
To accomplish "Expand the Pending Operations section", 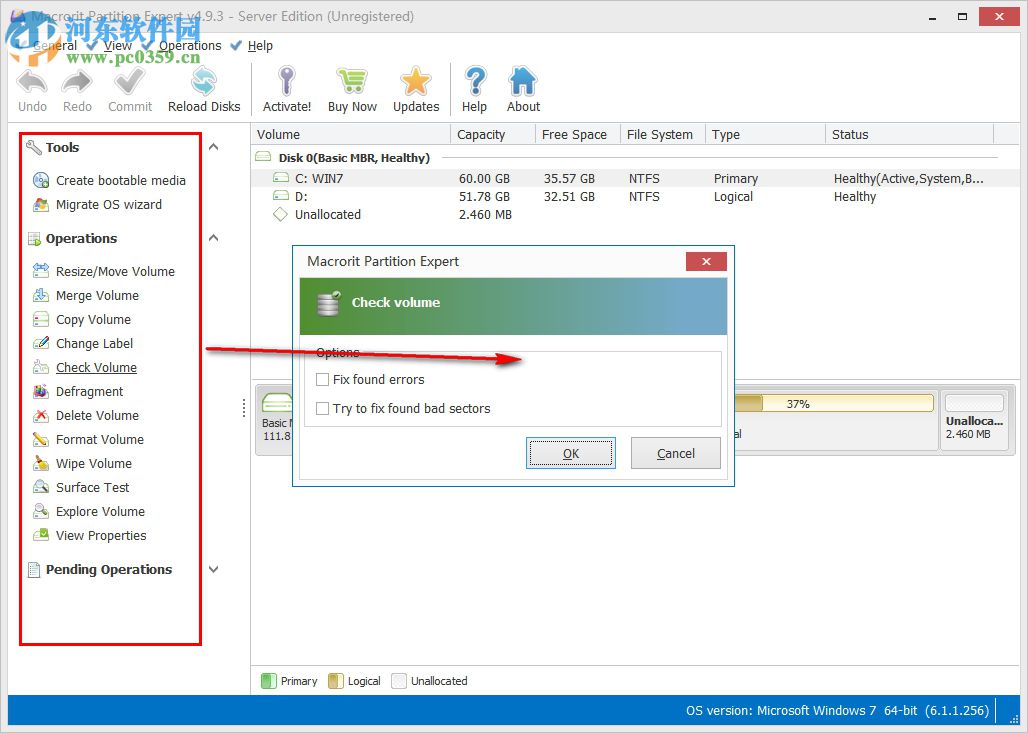I will [x=213, y=568].
